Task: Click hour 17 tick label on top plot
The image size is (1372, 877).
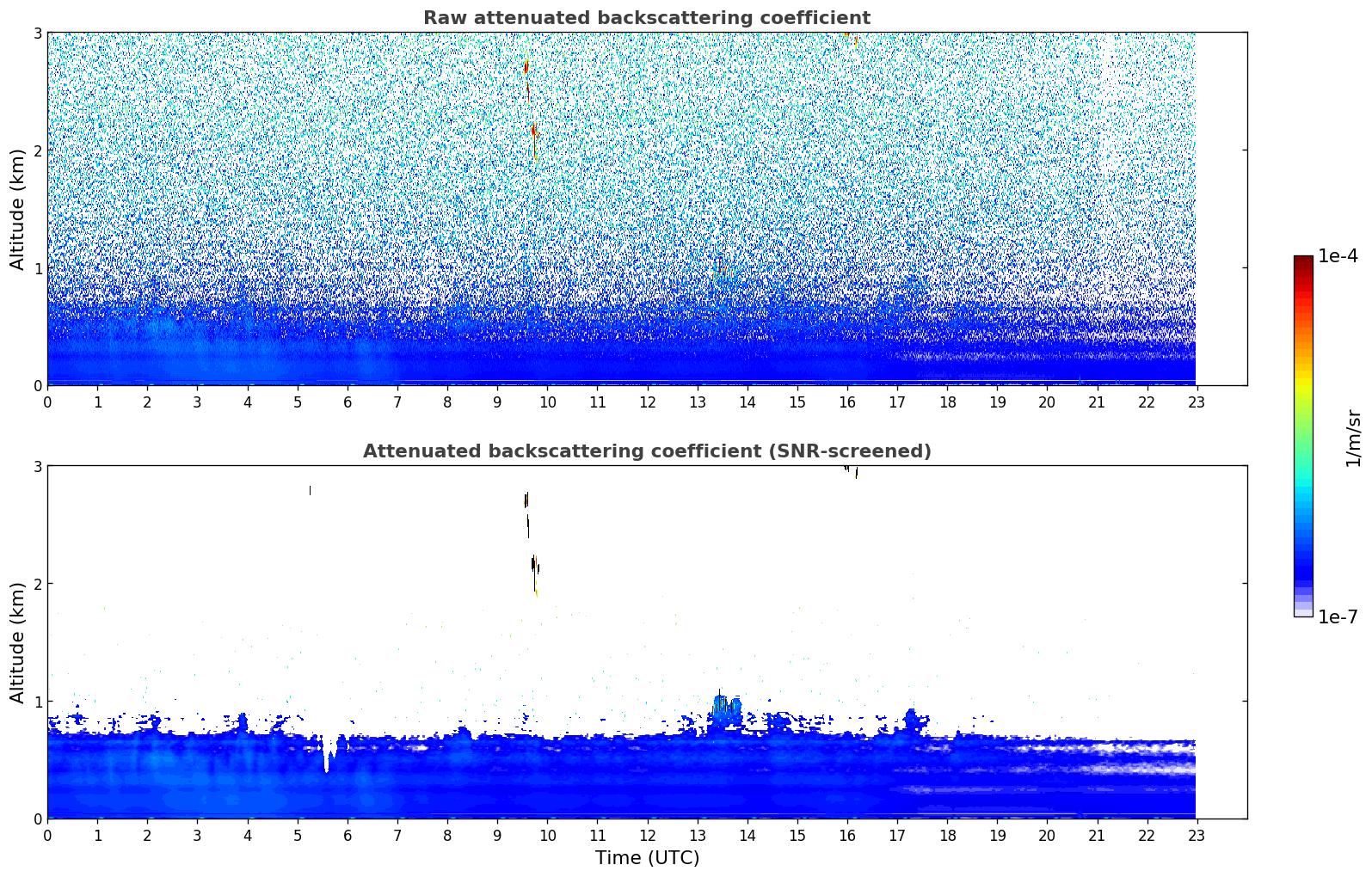Action: 896,402
